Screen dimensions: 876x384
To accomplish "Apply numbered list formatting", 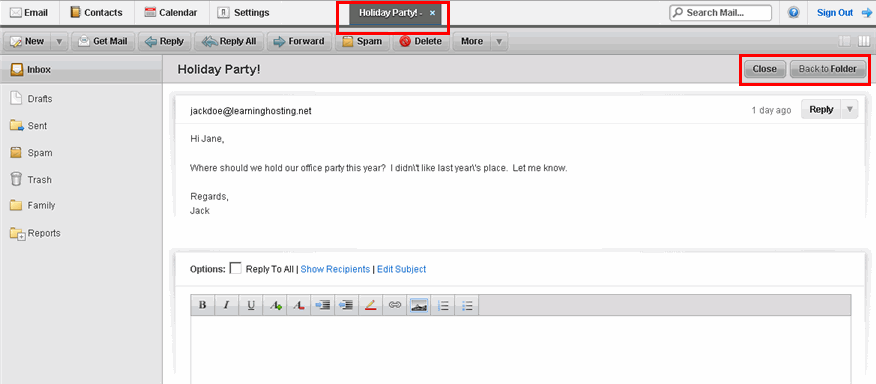I will coord(443,305).
